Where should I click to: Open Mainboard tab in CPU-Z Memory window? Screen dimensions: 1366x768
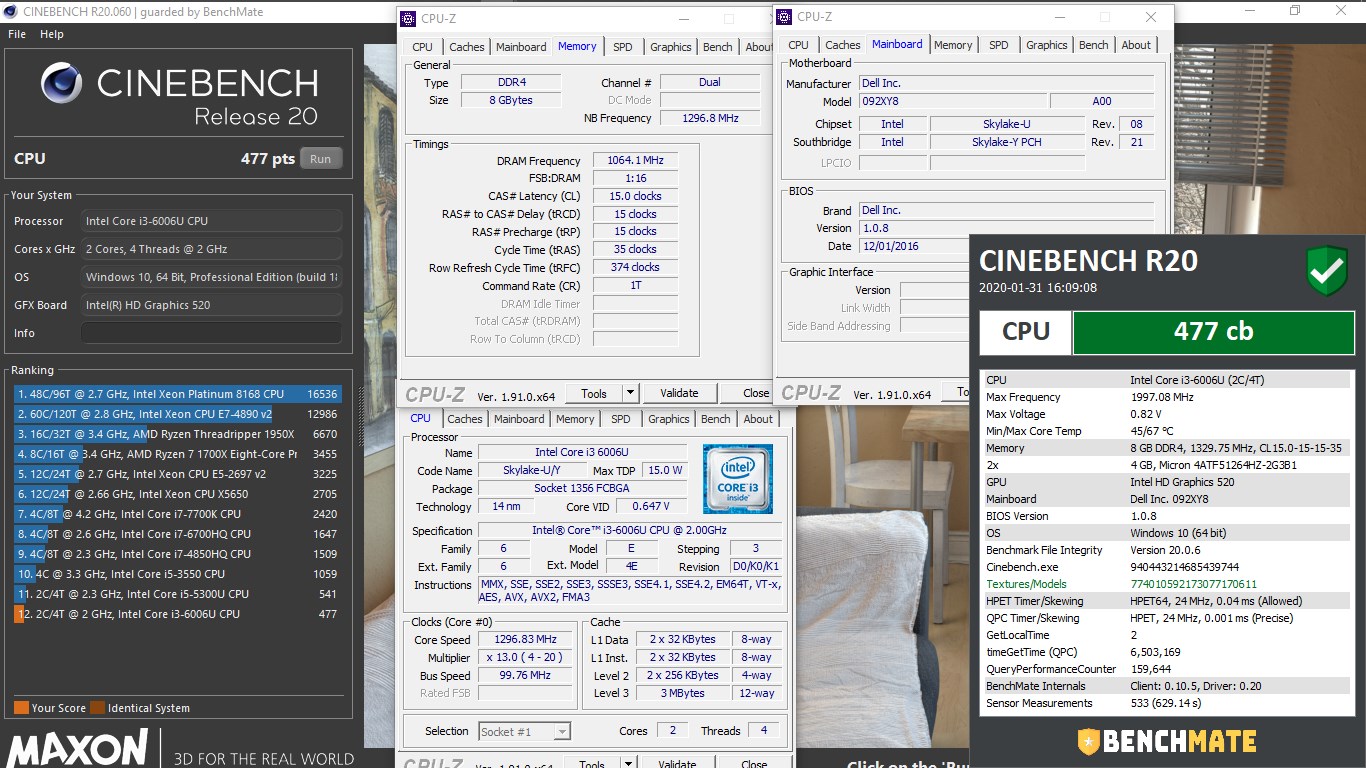point(521,47)
